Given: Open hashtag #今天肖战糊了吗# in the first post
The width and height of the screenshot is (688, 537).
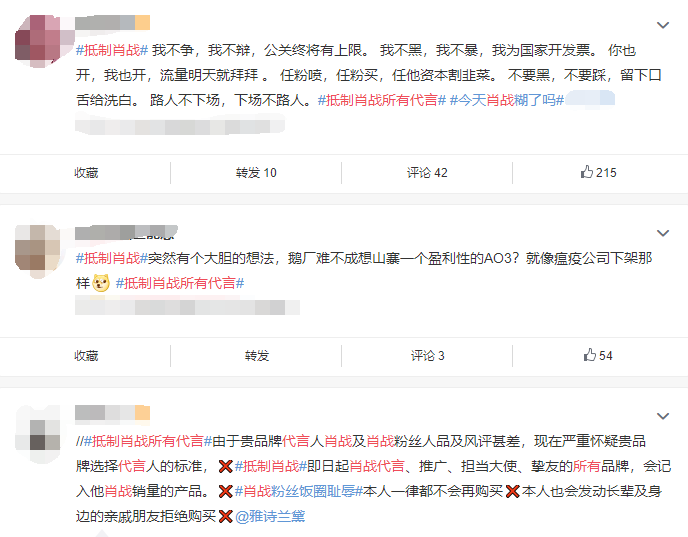Looking at the screenshot, I should (x=507, y=100).
